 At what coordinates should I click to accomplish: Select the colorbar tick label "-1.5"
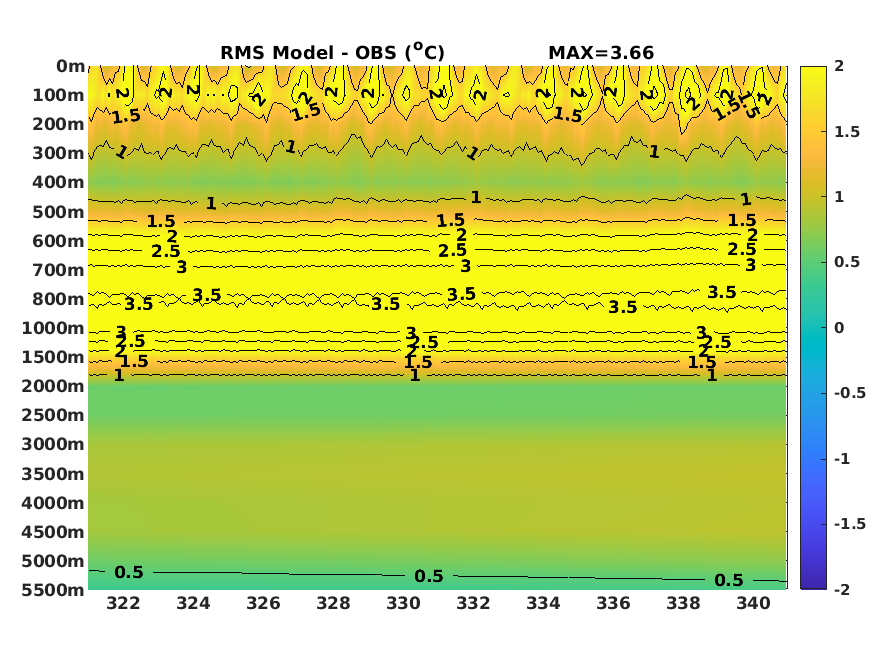click(x=850, y=524)
